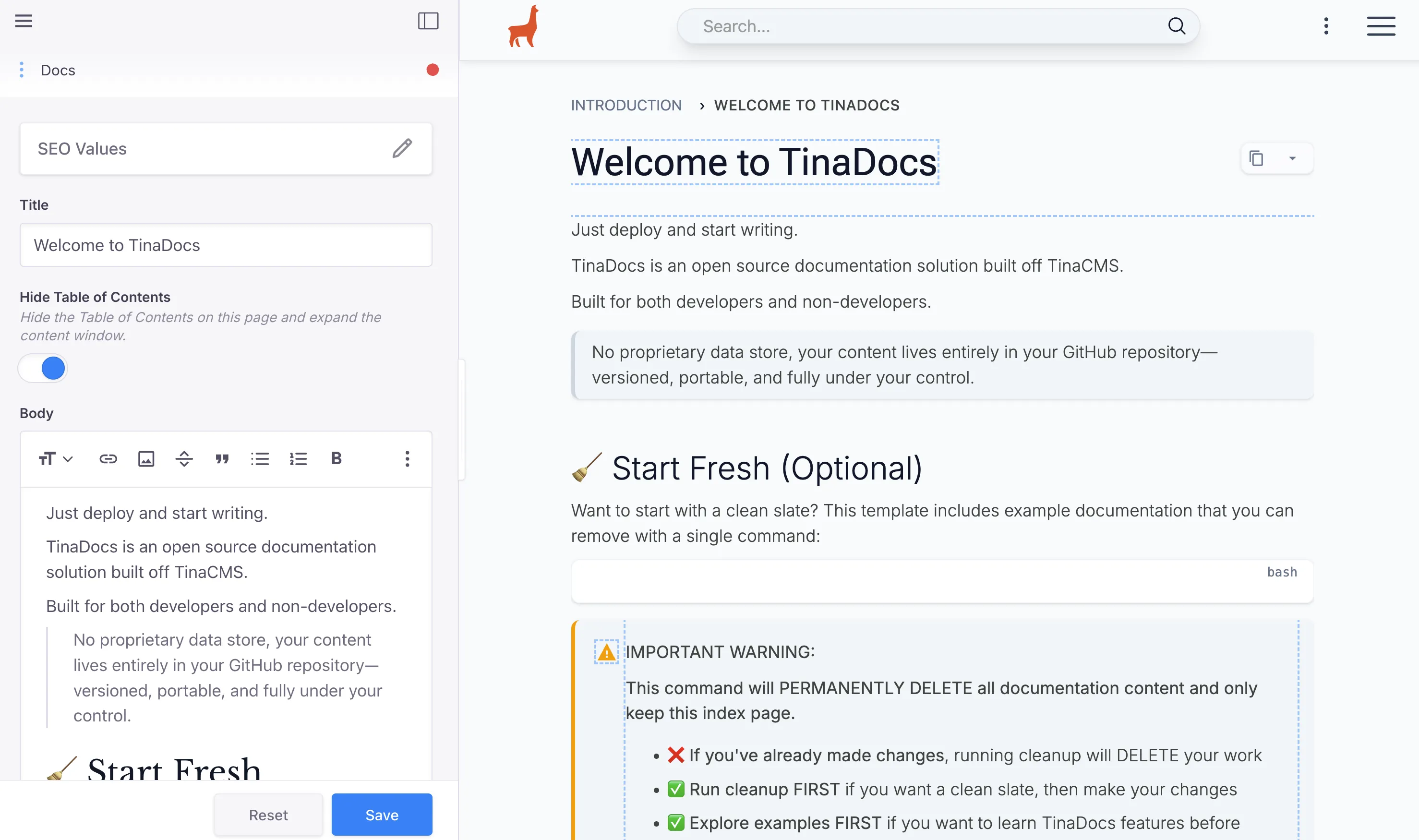Image resolution: width=1419 pixels, height=840 pixels.
Task: Click 'Built for both developers' preview line
Action: click(x=751, y=302)
